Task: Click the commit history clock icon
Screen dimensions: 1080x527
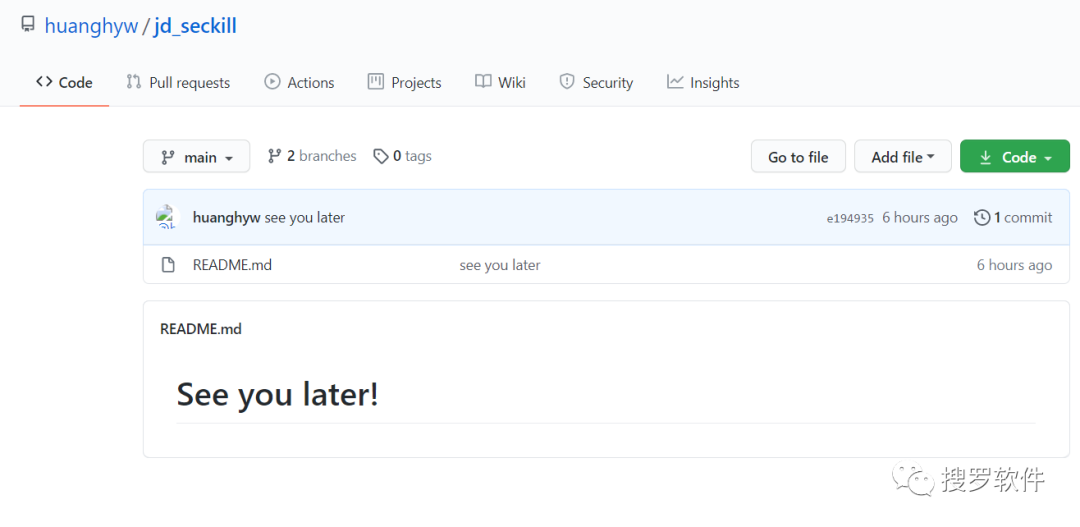Action: 982,218
